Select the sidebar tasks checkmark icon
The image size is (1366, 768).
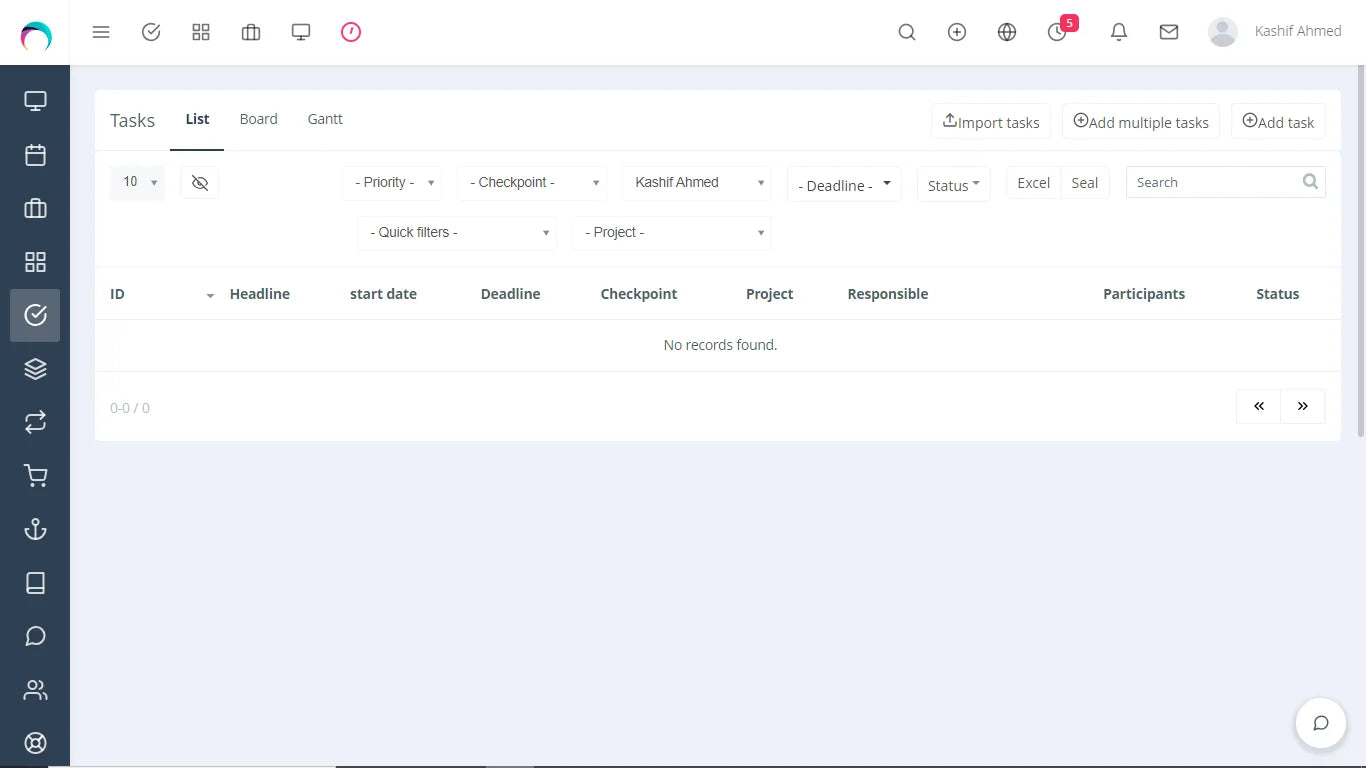35,315
